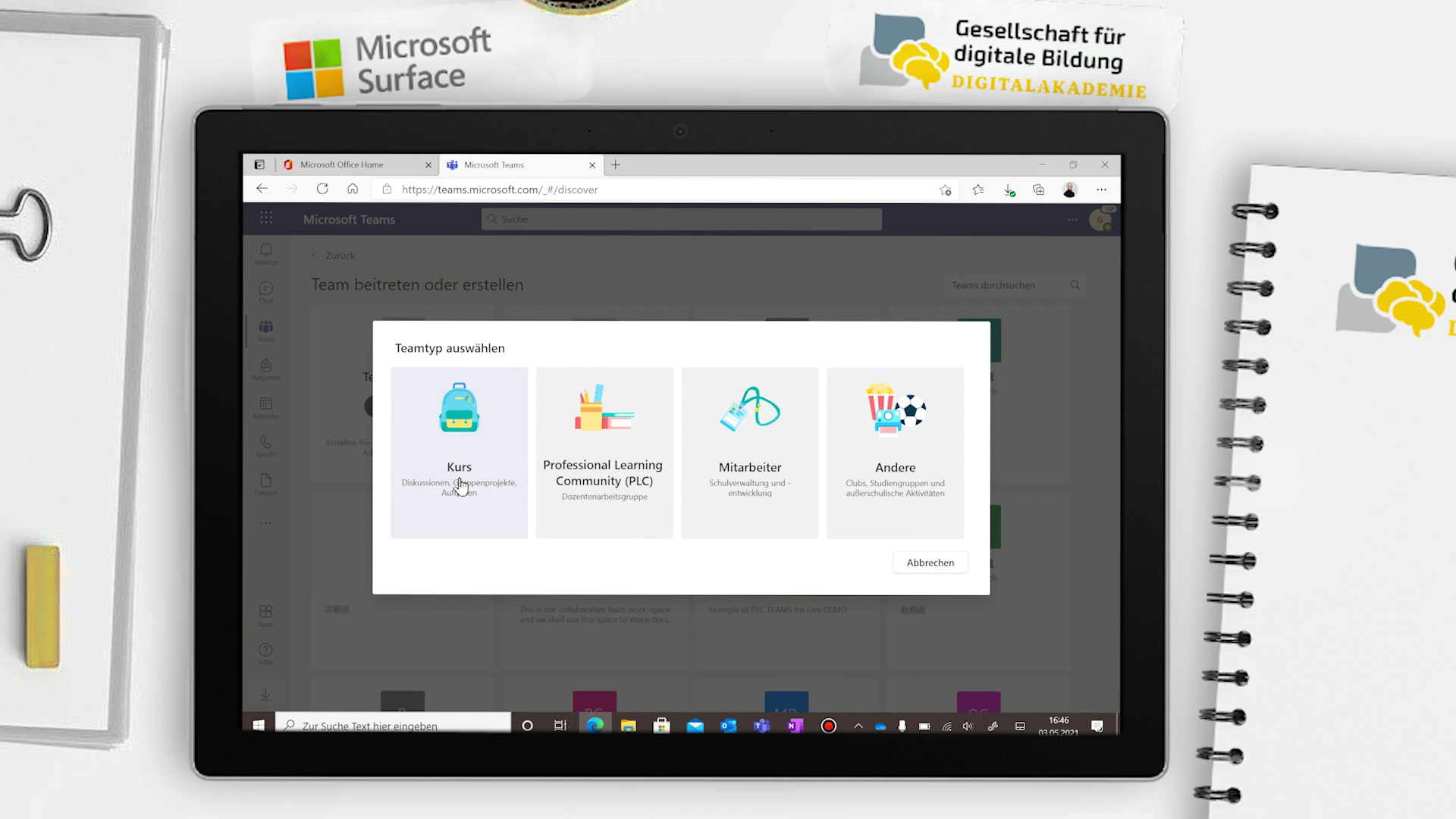Open File Explorer from taskbar
This screenshot has height=819, width=1456.
pos(628,726)
